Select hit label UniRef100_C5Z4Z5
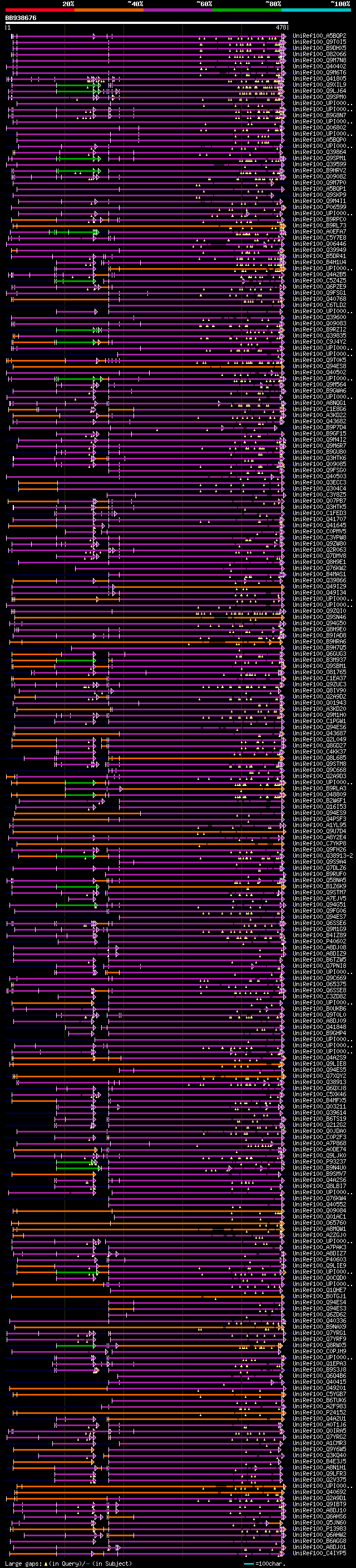Viewport: 356px width, 1568px height. (319, 280)
